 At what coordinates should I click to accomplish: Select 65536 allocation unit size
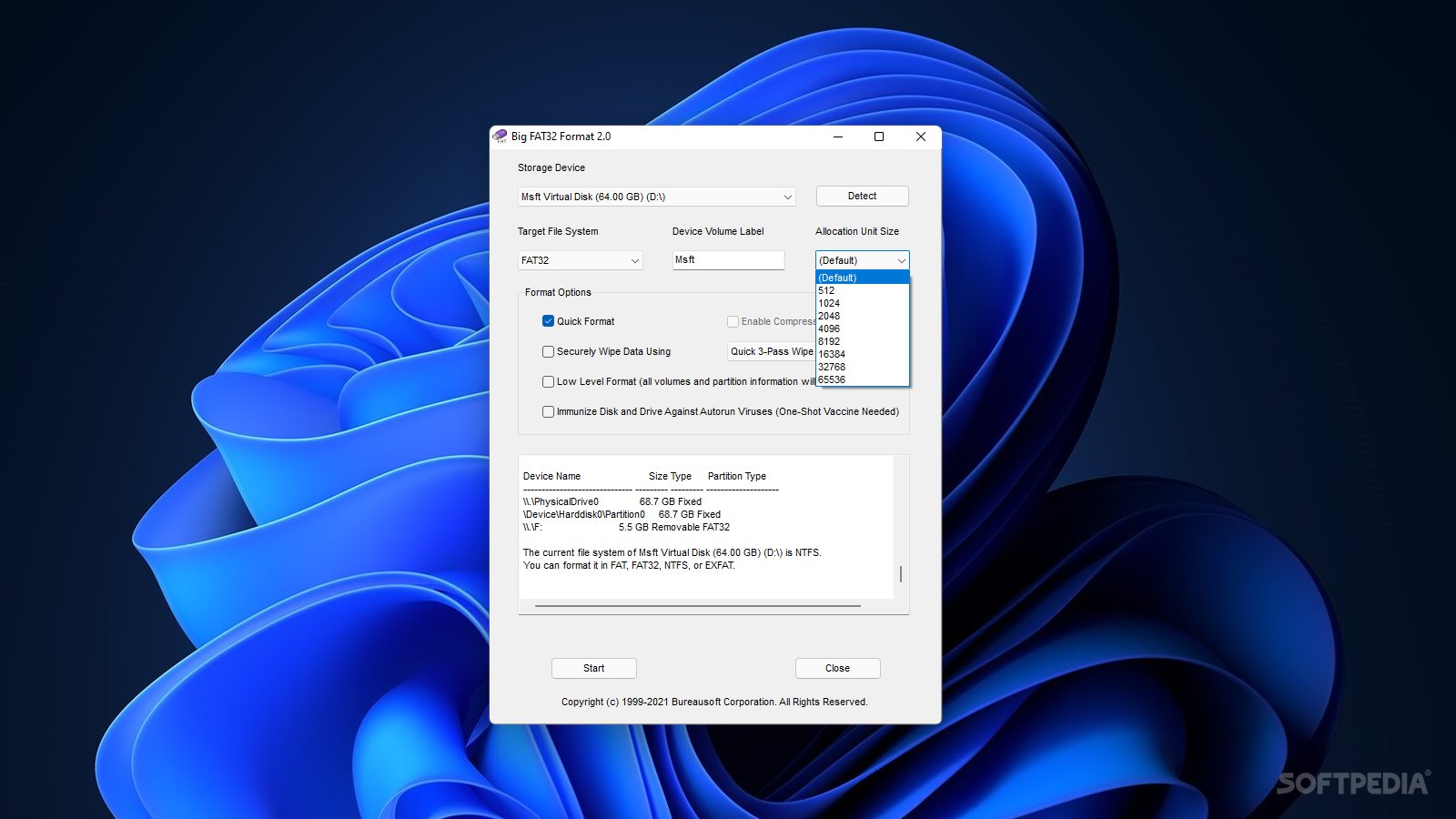click(x=862, y=379)
